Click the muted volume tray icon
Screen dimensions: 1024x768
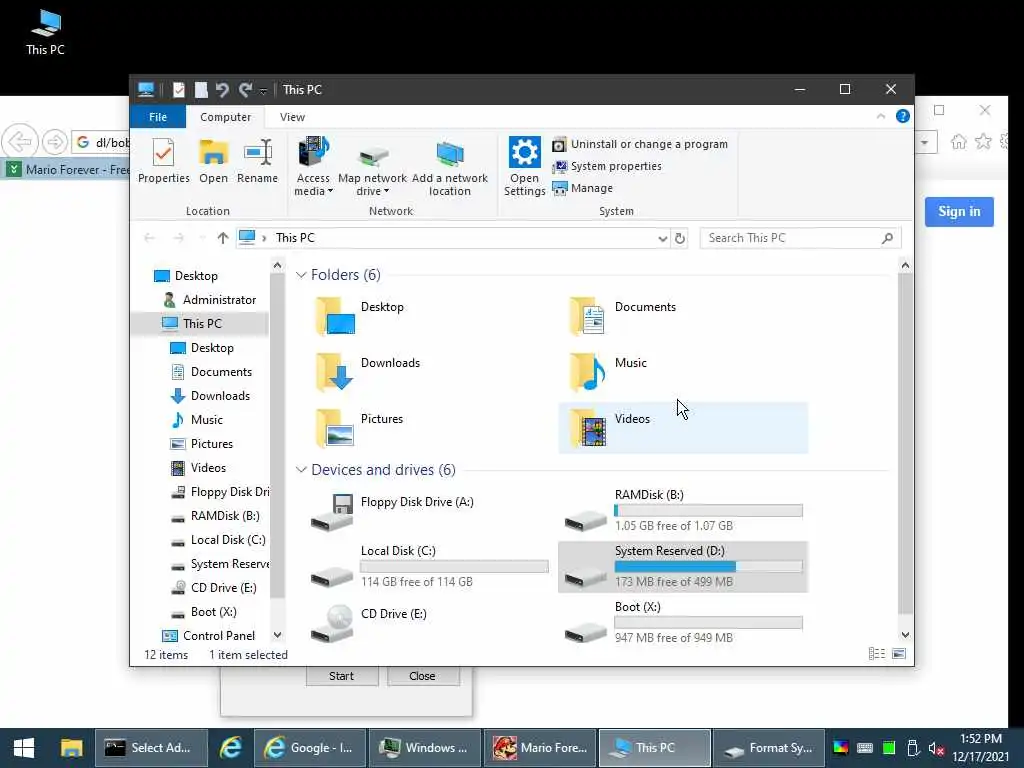point(936,748)
